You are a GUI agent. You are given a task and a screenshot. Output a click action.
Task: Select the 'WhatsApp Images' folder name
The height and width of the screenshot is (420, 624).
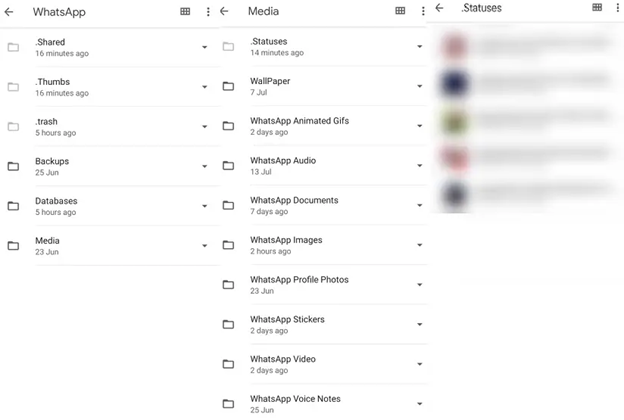click(x=286, y=240)
